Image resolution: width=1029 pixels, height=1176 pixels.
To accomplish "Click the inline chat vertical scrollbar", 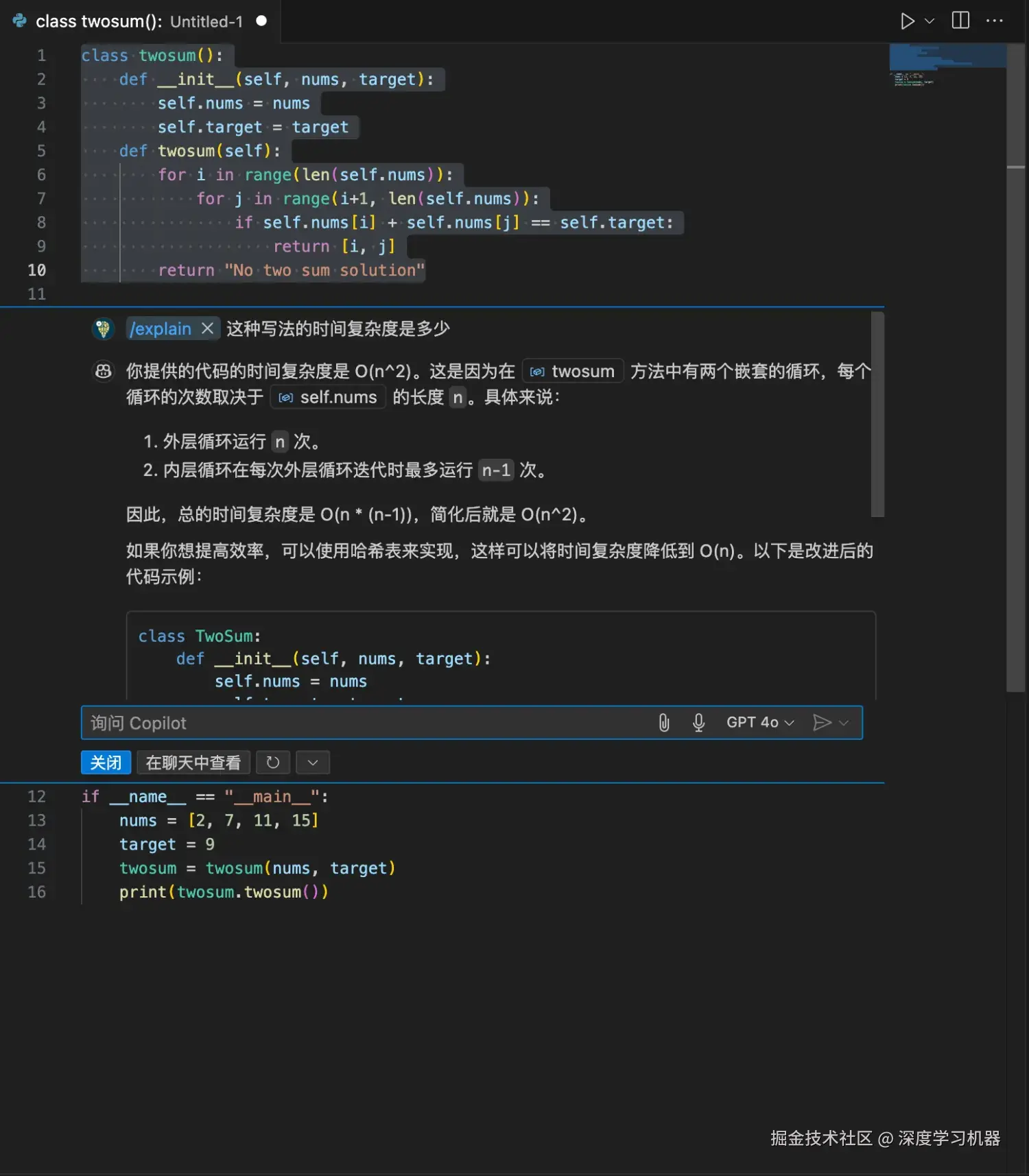I will click(877, 414).
